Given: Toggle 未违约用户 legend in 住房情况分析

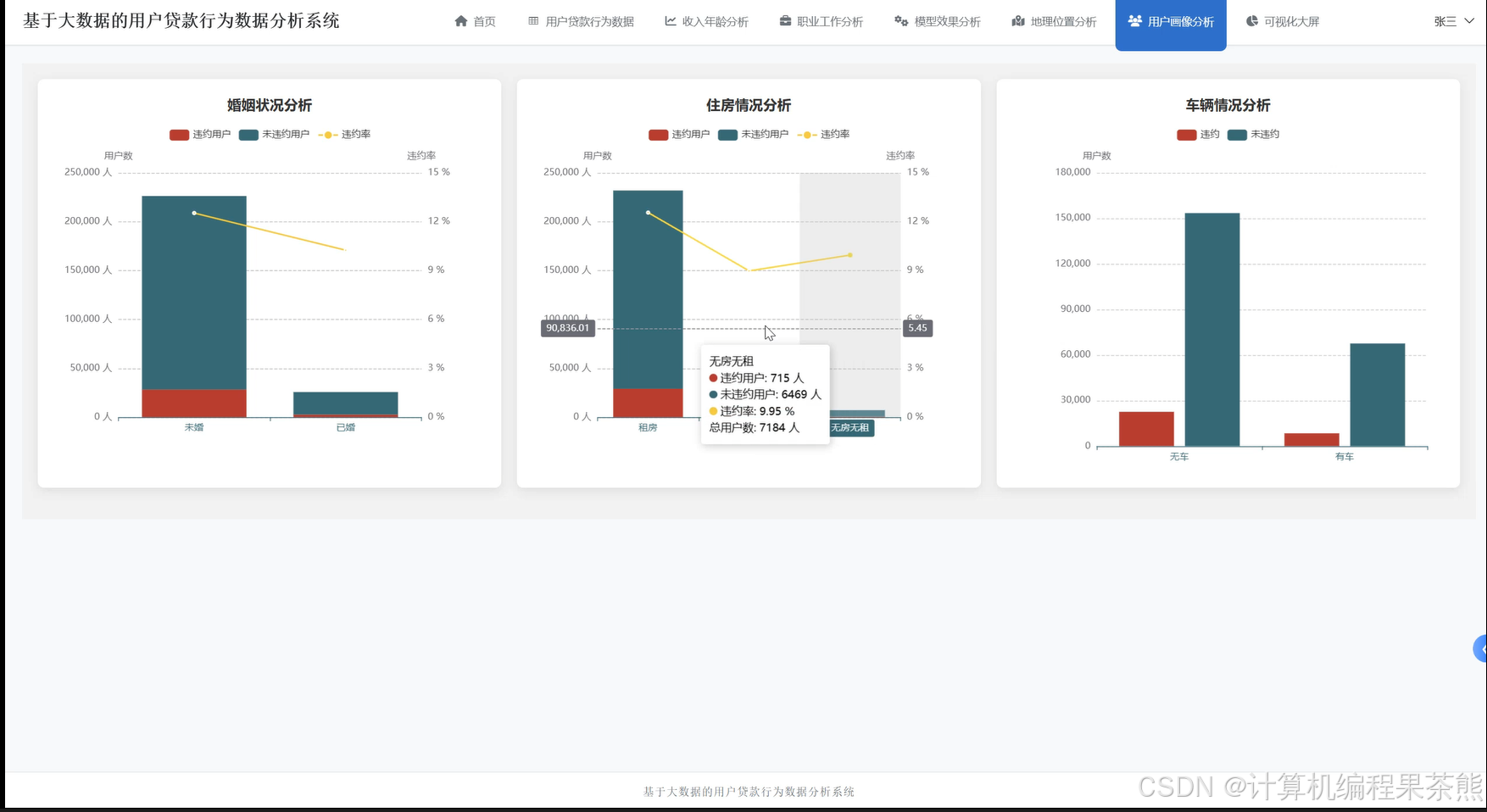Looking at the screenshot, I should pyautogui.click(x=753, y=134).
